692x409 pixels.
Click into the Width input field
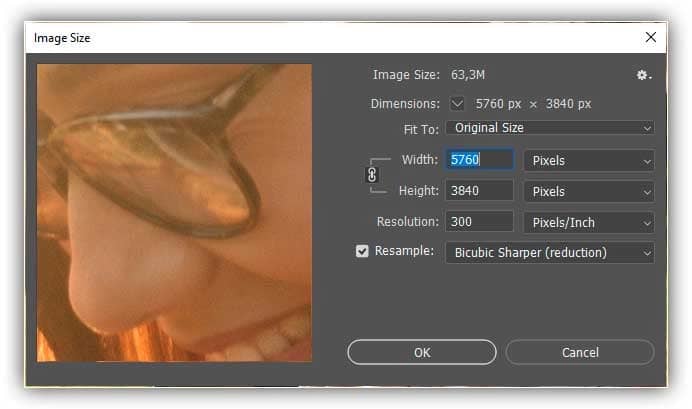(479, 159)
